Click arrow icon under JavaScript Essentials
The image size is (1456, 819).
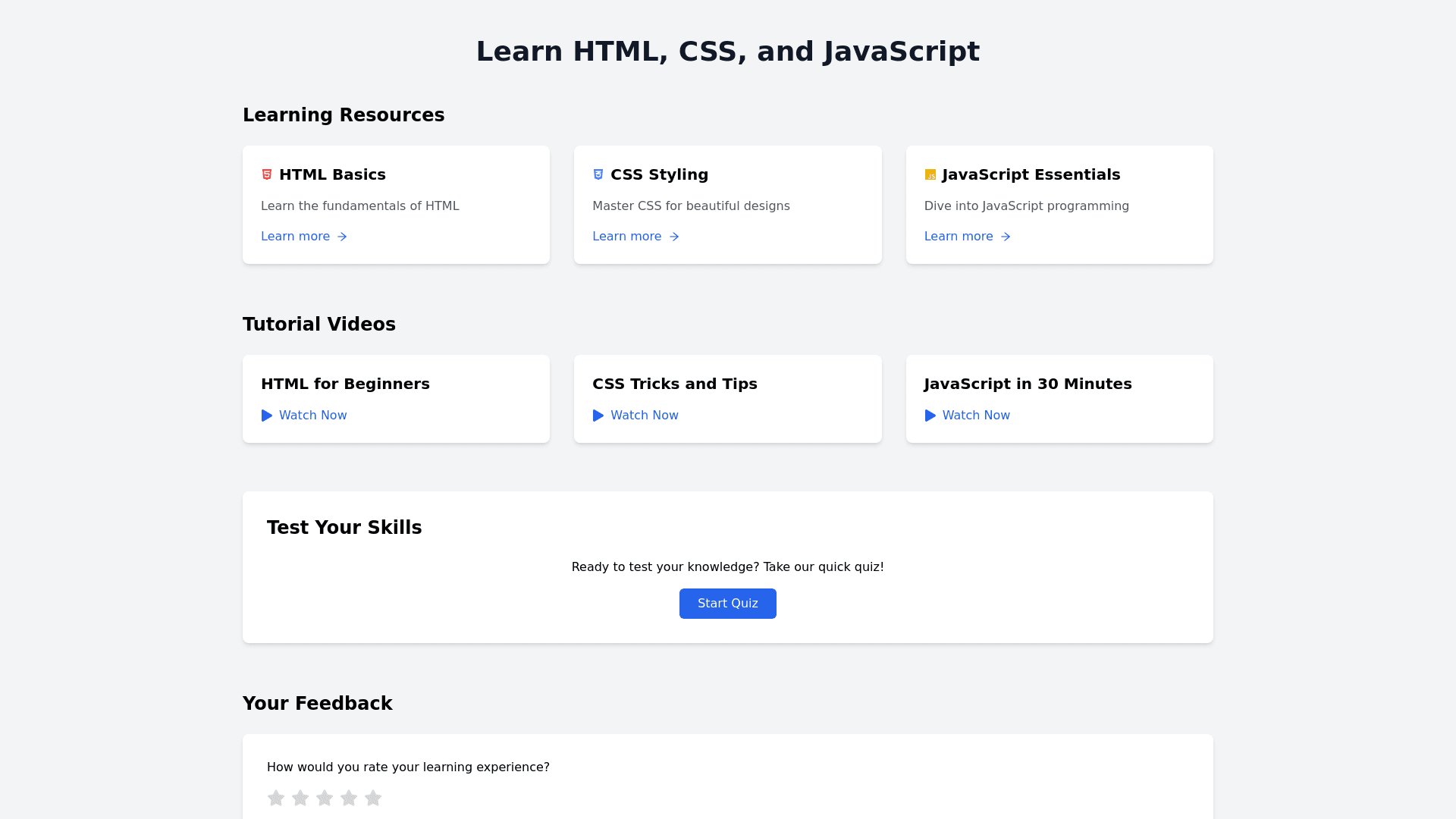click(x=1006, y=237)
